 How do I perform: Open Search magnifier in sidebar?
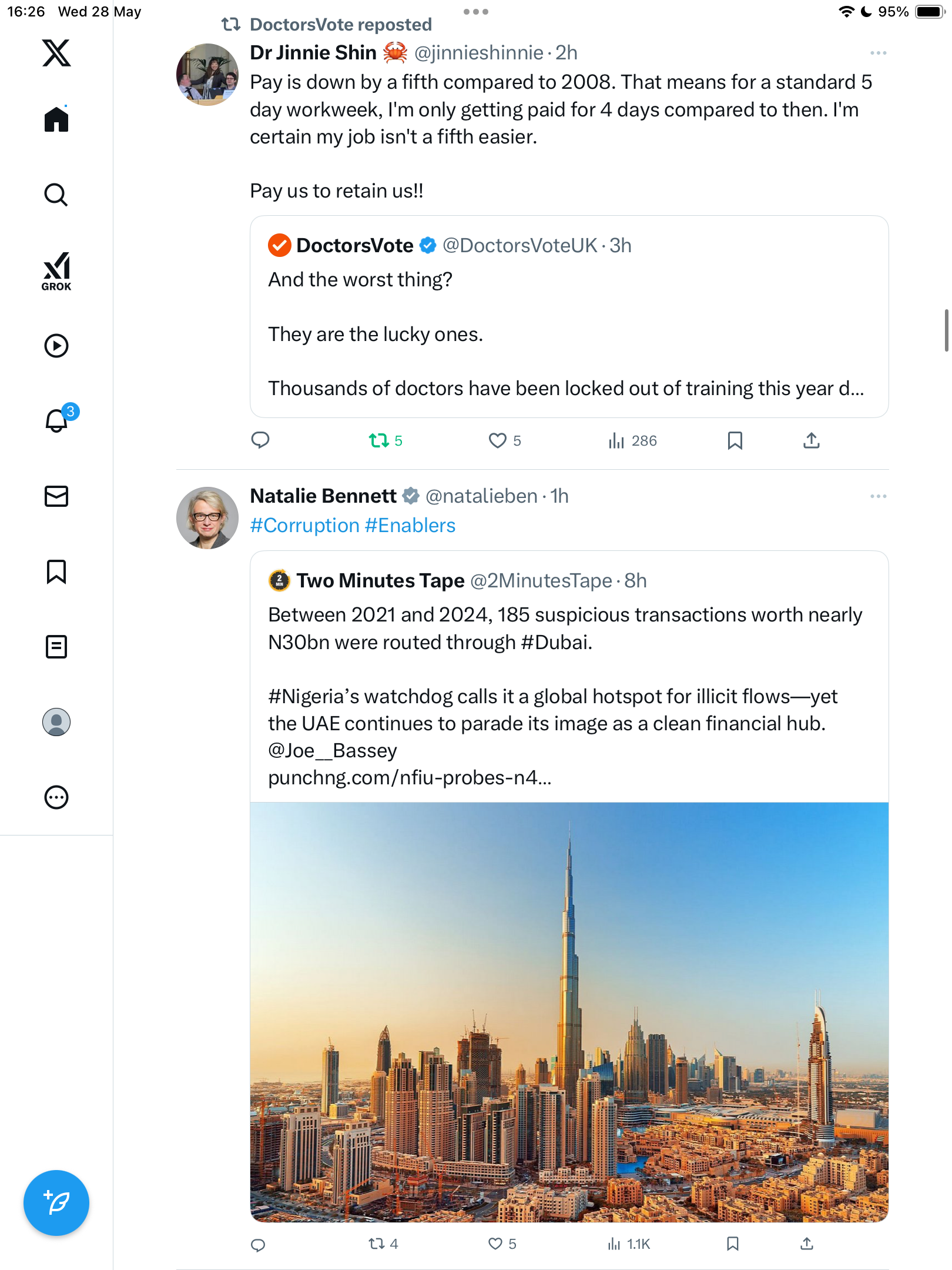tap(56, 195)
